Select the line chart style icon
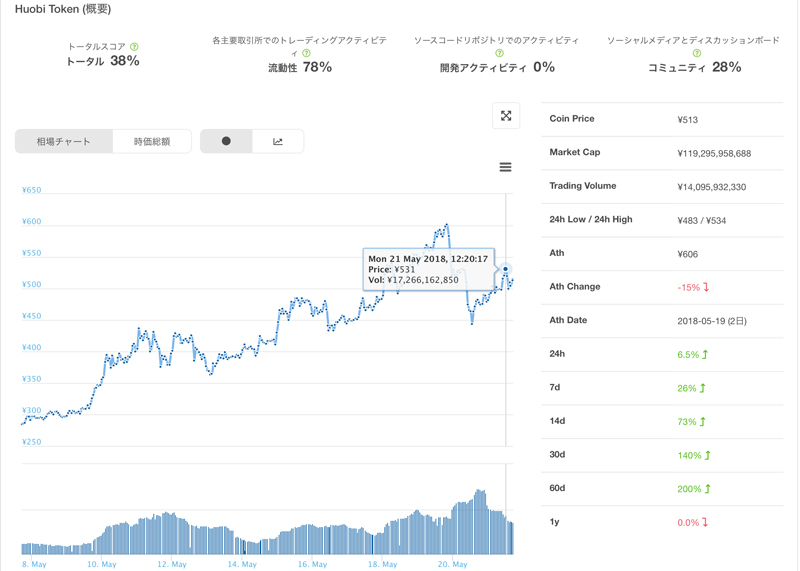 278,141
